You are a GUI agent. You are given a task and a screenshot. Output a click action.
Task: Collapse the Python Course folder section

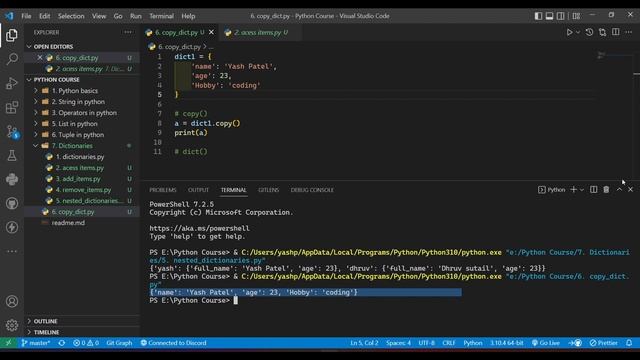(29, 80)
